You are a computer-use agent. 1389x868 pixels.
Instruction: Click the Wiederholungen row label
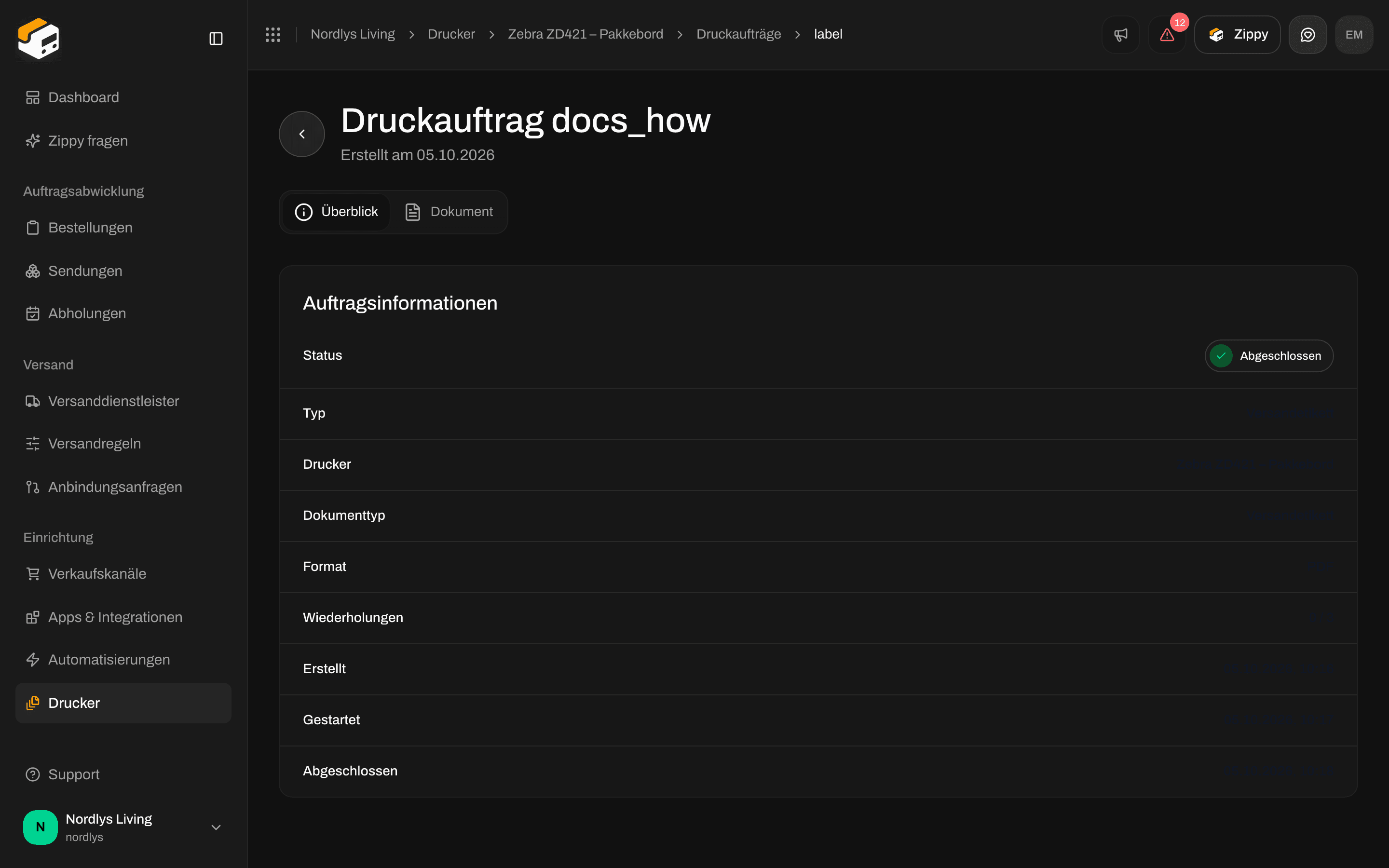(x=353, y=618)
